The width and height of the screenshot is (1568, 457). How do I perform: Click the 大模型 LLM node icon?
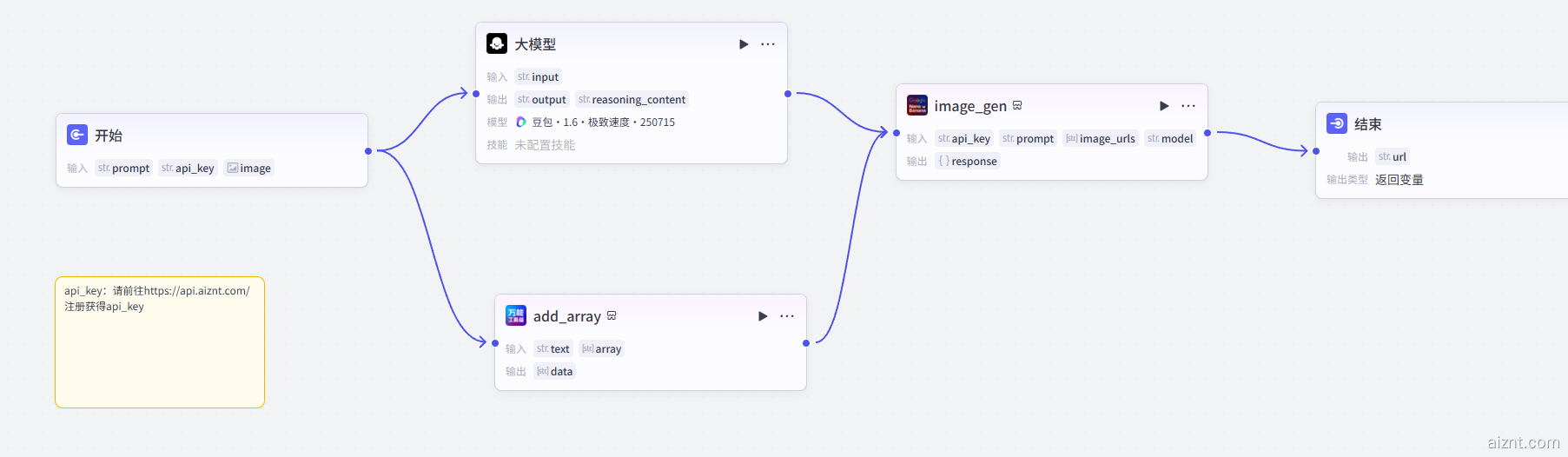tap(497, 43)
